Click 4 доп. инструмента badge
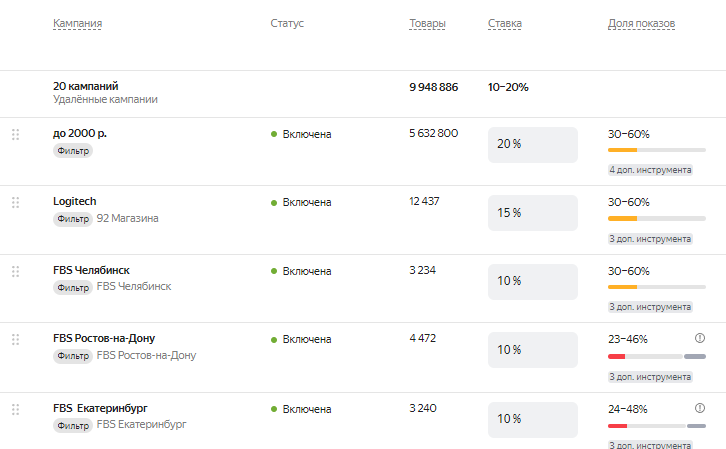This screenshot has width=726, height=449. [650, 170]
